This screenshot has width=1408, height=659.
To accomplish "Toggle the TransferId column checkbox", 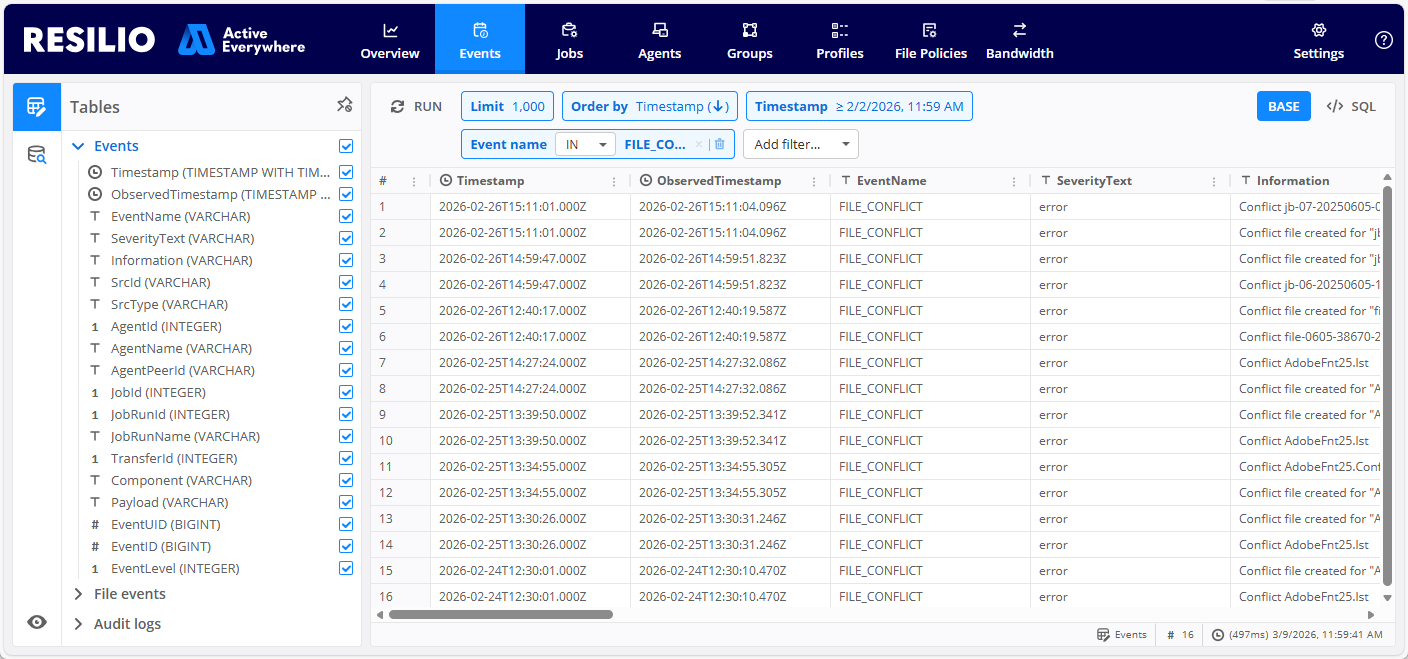I will [346, 458].
